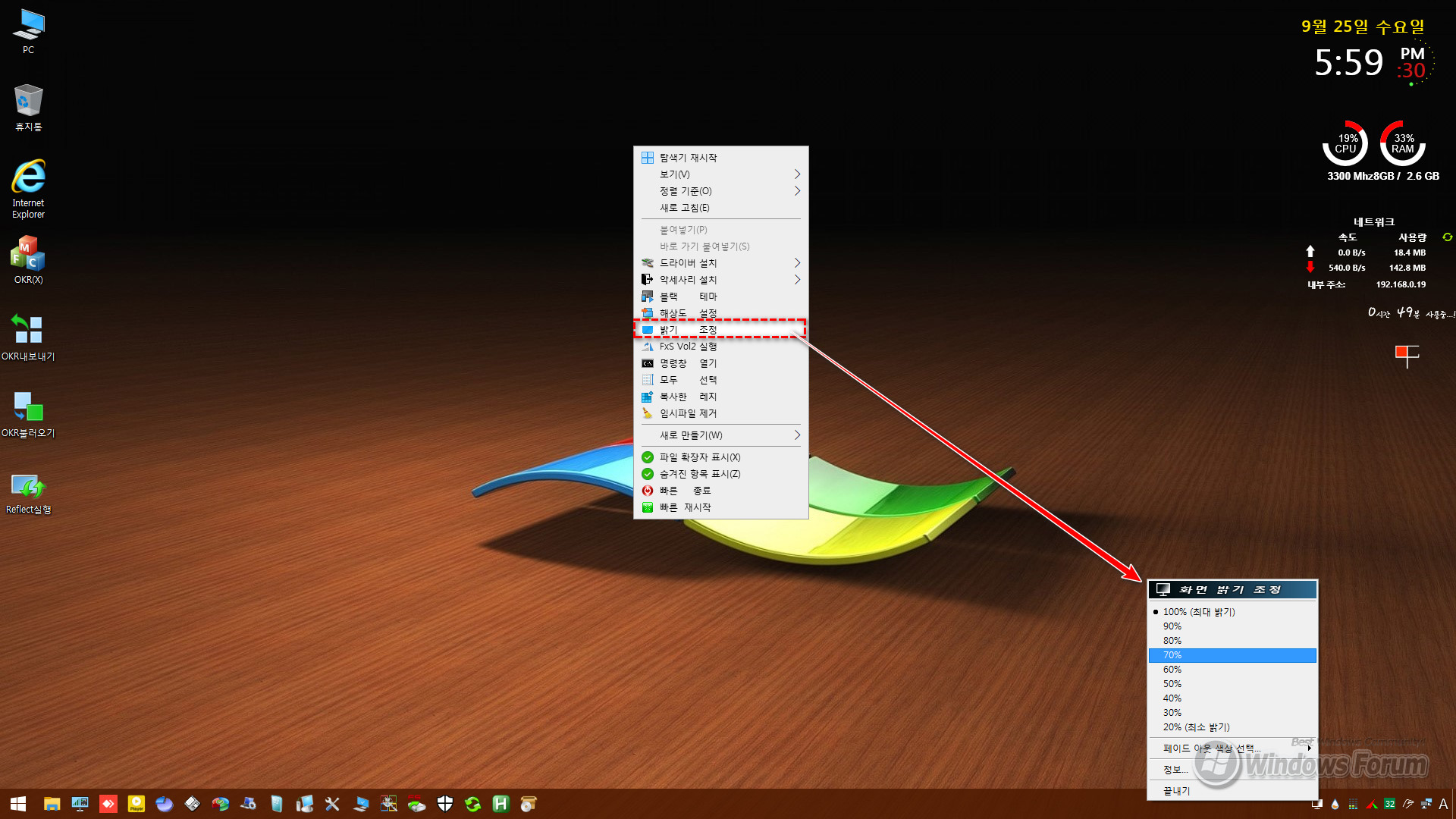Select the 80% brightness option

pos(1232,641)
